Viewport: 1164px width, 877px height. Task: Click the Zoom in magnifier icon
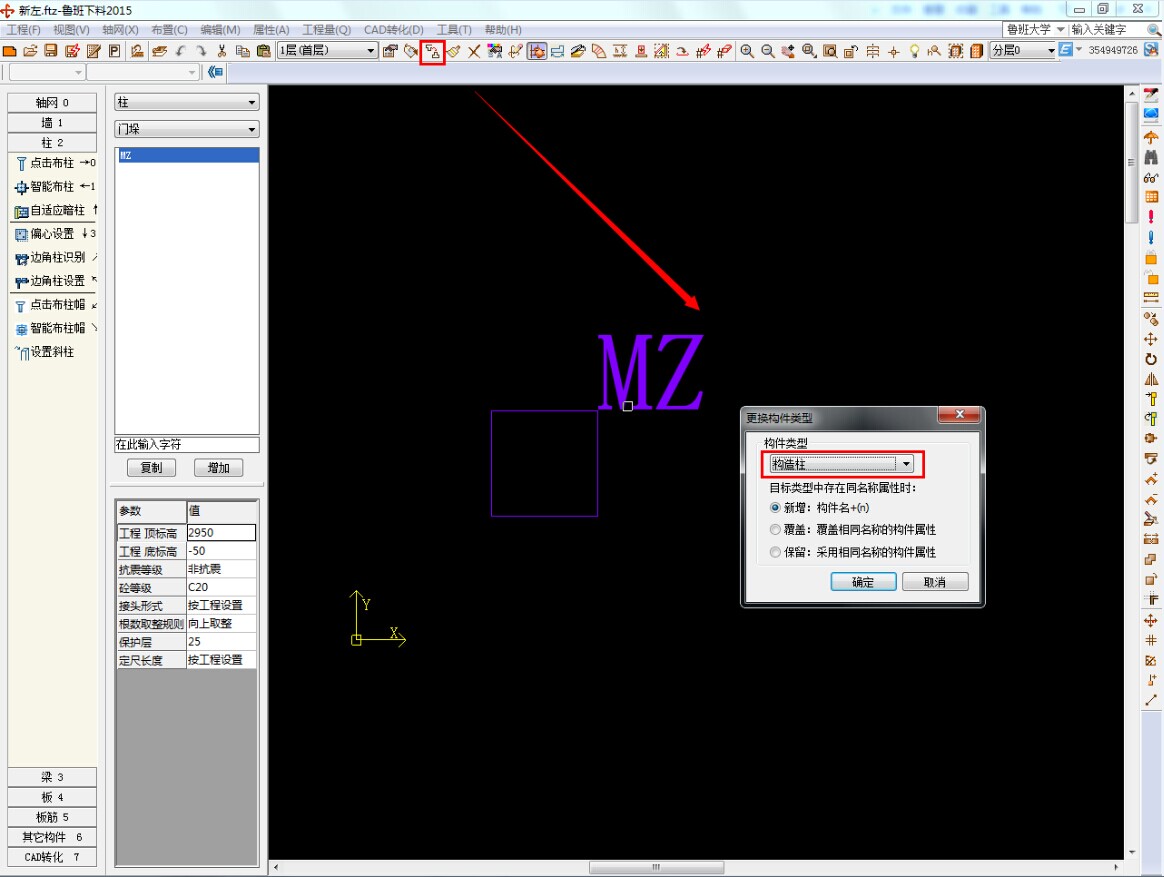(x=747, y=51)
